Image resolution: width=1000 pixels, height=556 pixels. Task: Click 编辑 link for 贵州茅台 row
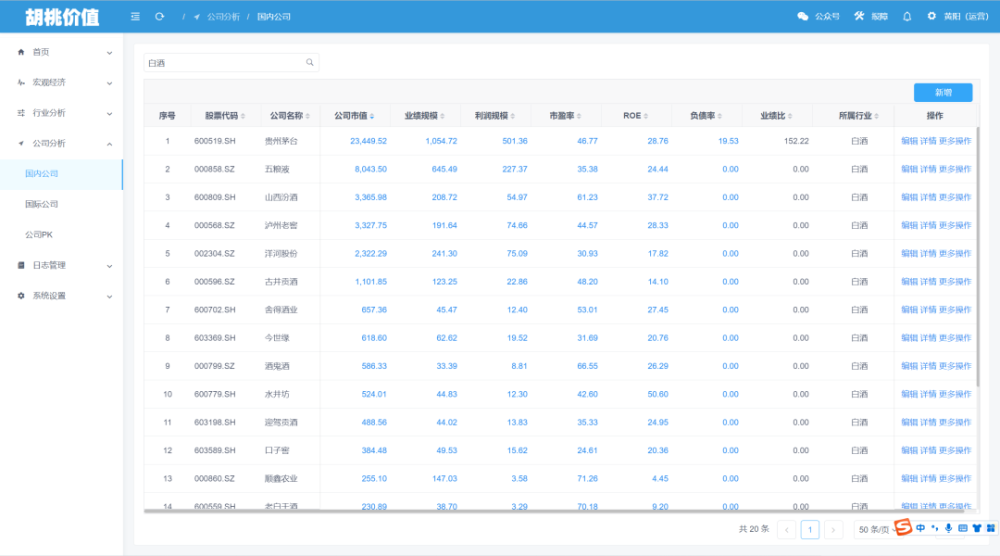[908, 141]
